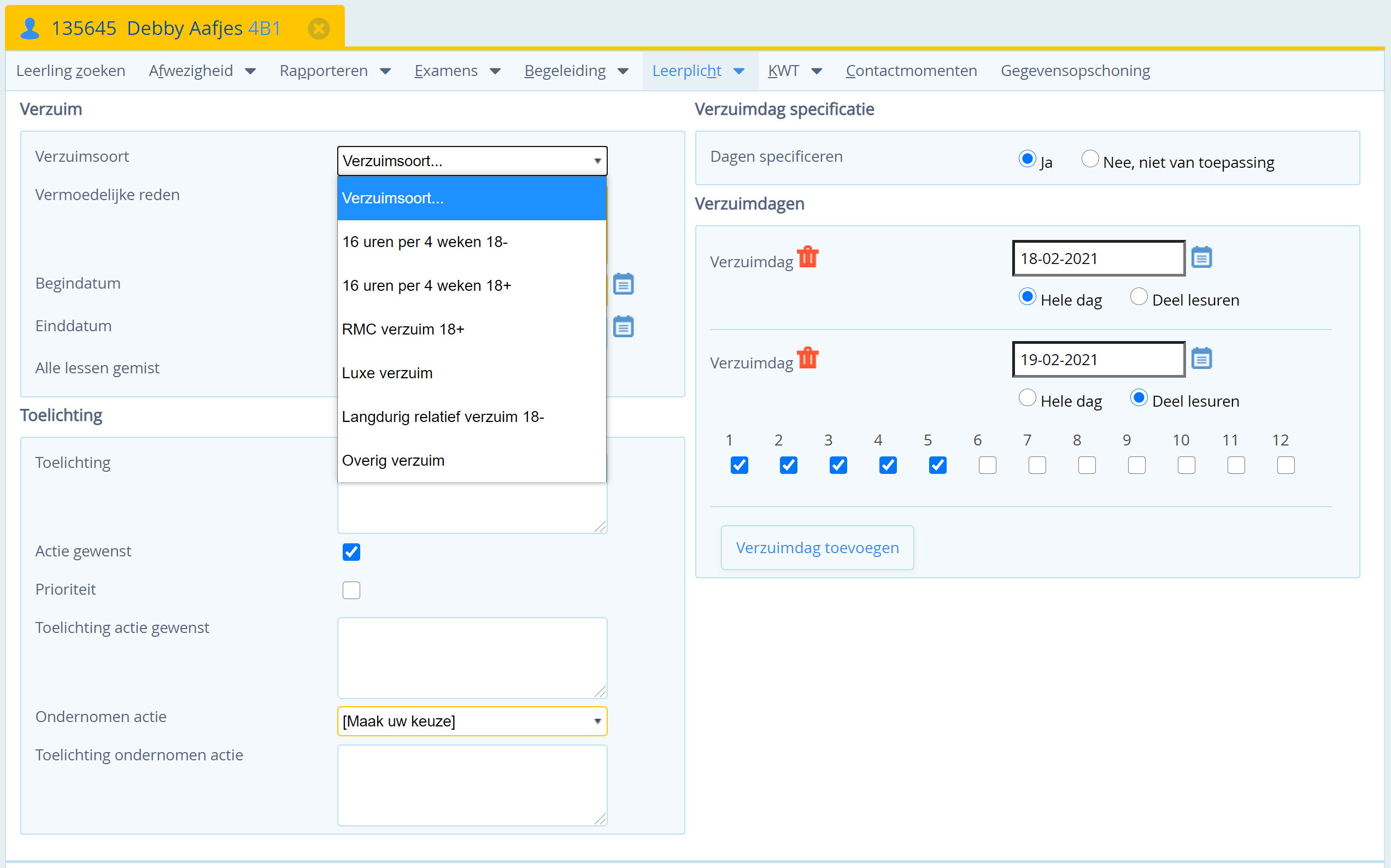Choose Deel lesuren for 19-02-2021

coord(1139,397)
